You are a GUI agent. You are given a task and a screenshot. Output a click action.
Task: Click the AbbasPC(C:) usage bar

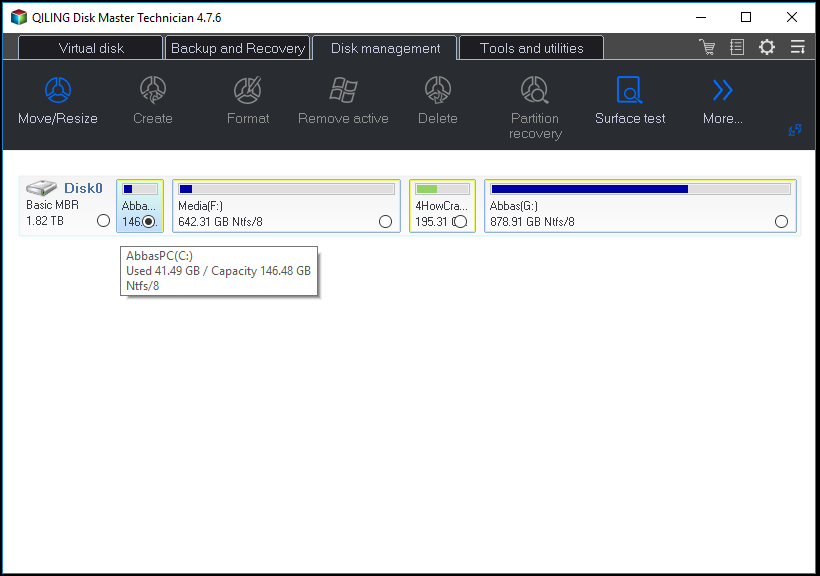140,189
